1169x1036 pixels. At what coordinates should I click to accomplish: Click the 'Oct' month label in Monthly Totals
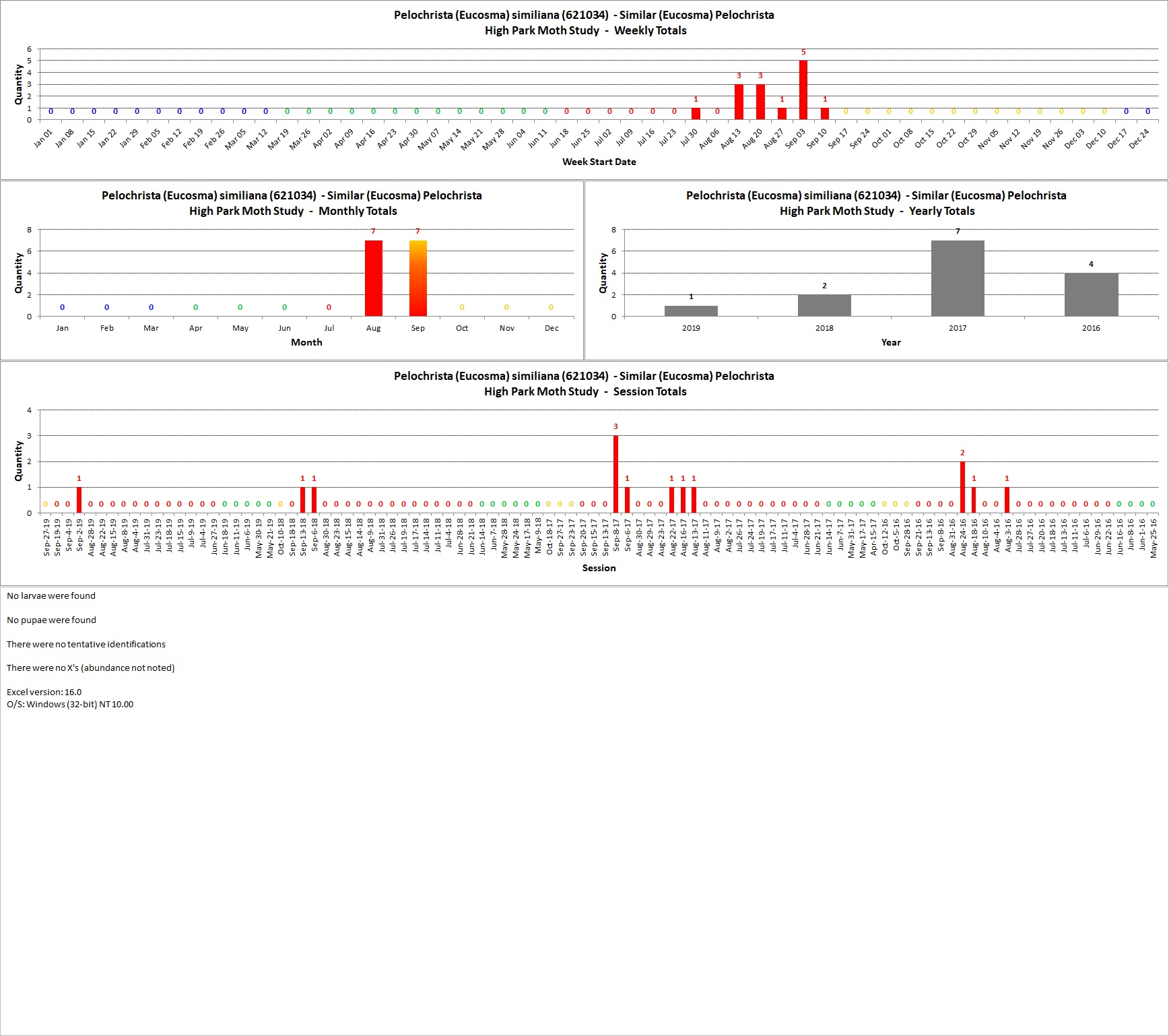click(x=462, y=328)
